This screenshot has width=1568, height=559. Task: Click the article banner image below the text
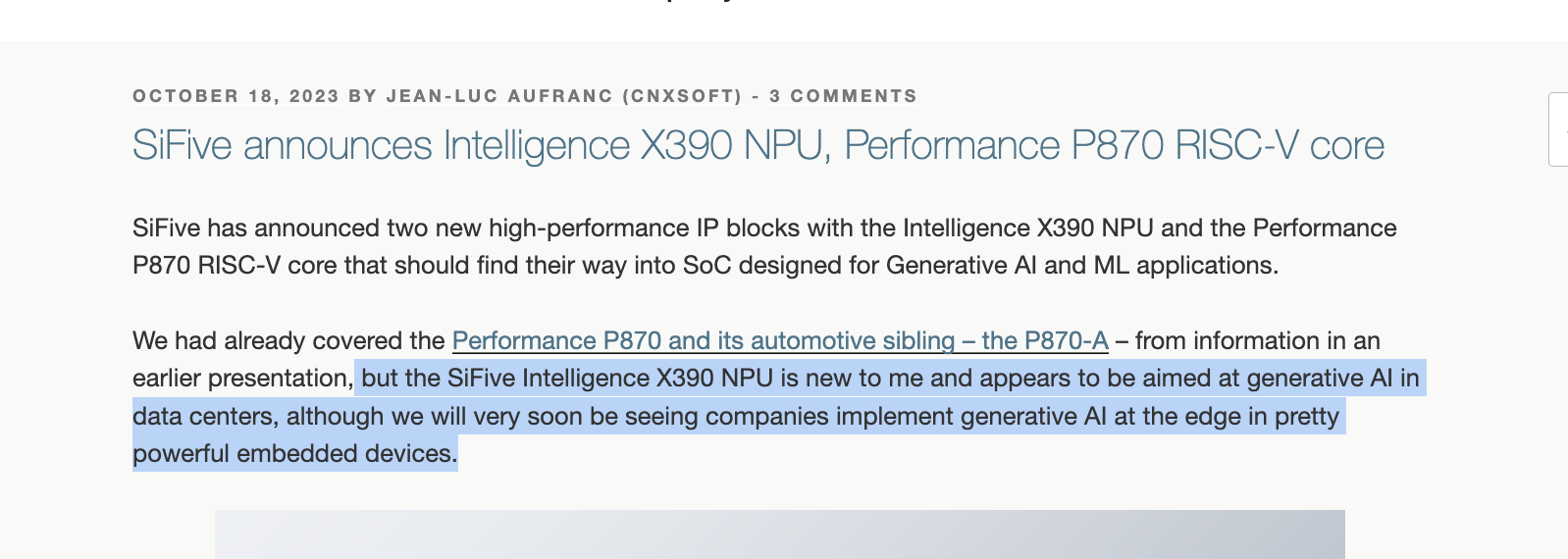(780, 534)
